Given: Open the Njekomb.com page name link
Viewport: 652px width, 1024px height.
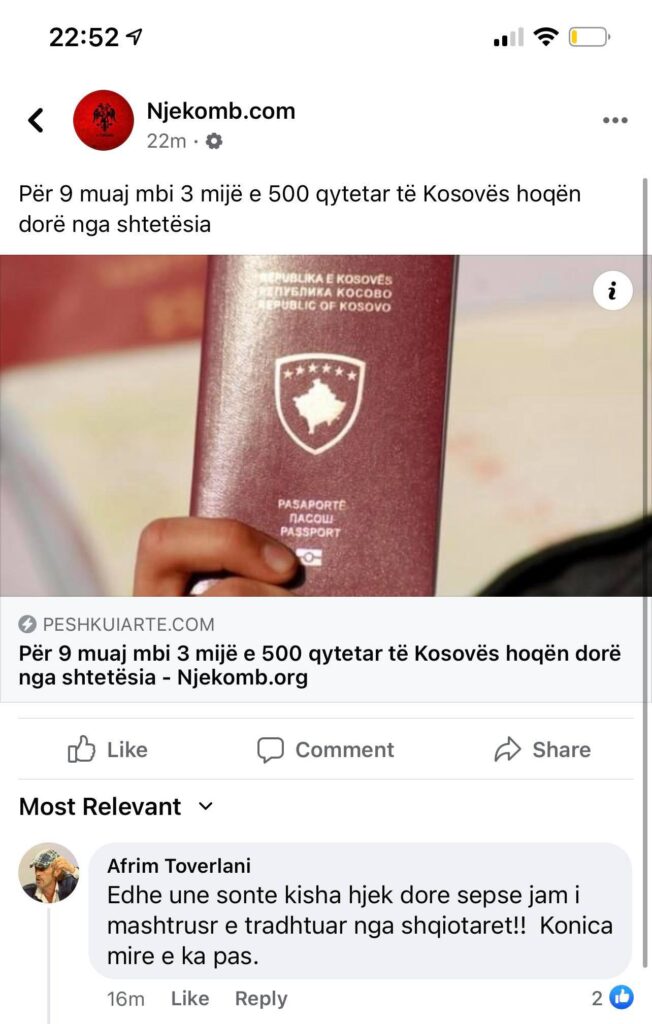Looking at the screenshot, I should (x=221, y=111).
